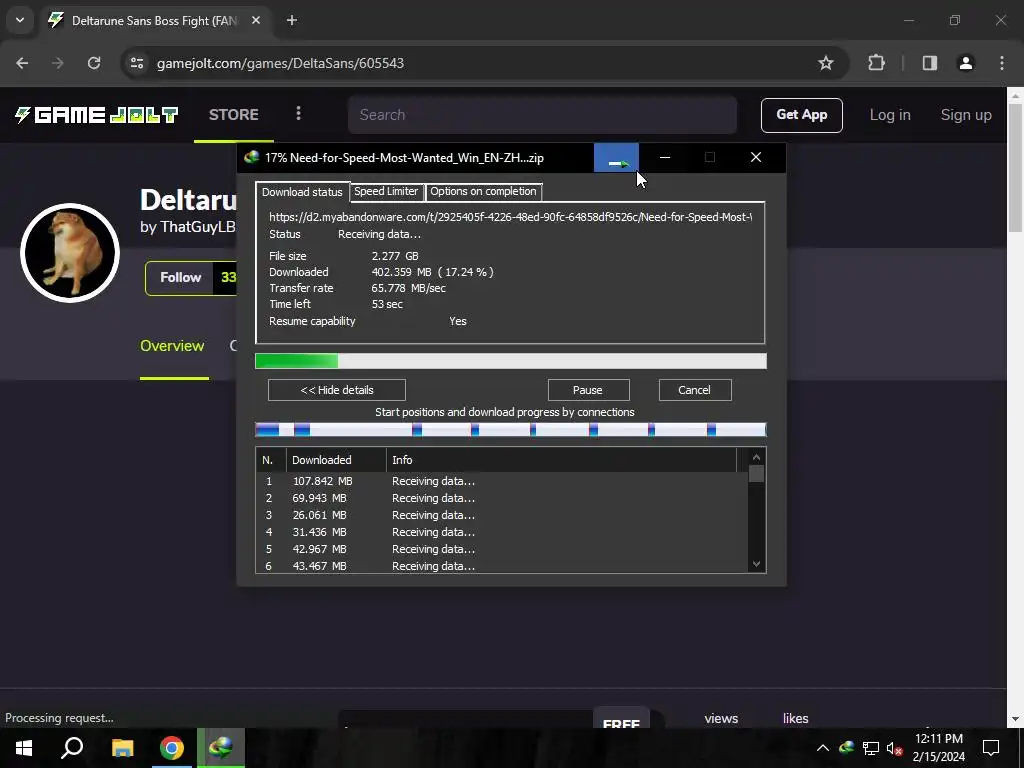Click the download URL text in dialog
Viewport: 1024px width, 768px height.
(510, 217)
